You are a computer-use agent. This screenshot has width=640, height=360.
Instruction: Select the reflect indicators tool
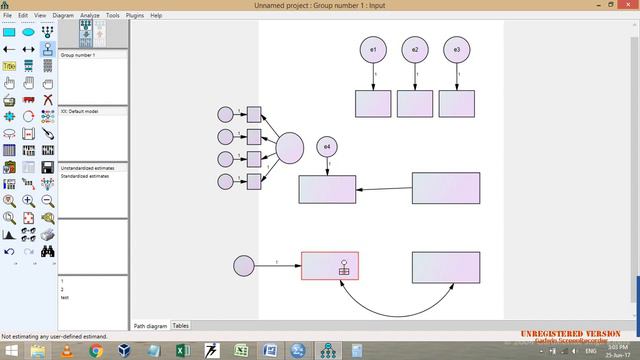pyautogui.click(x=47, y=117)
